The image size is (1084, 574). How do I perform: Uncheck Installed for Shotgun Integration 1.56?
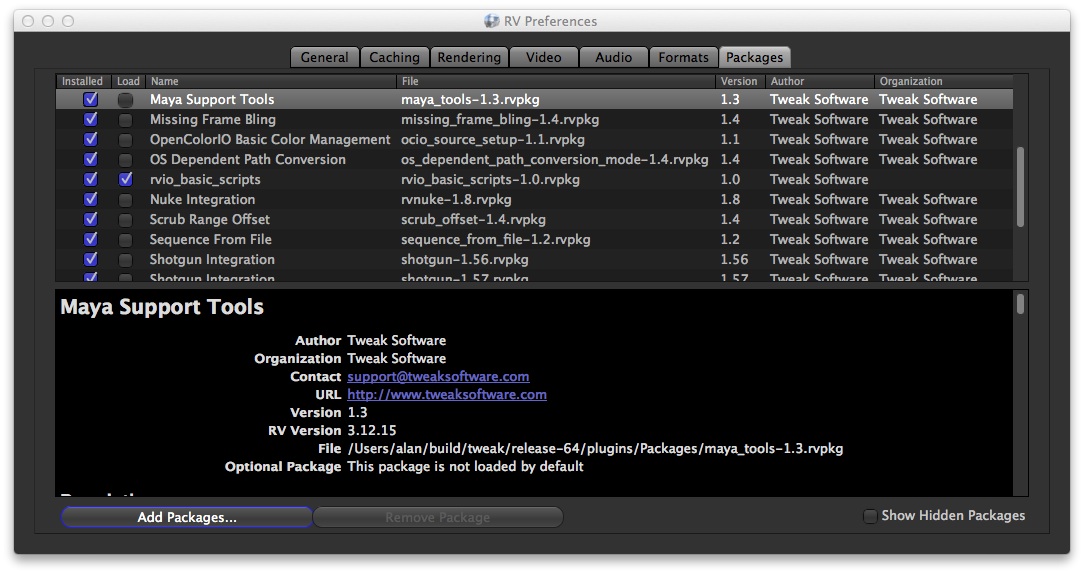click(91, 260)
